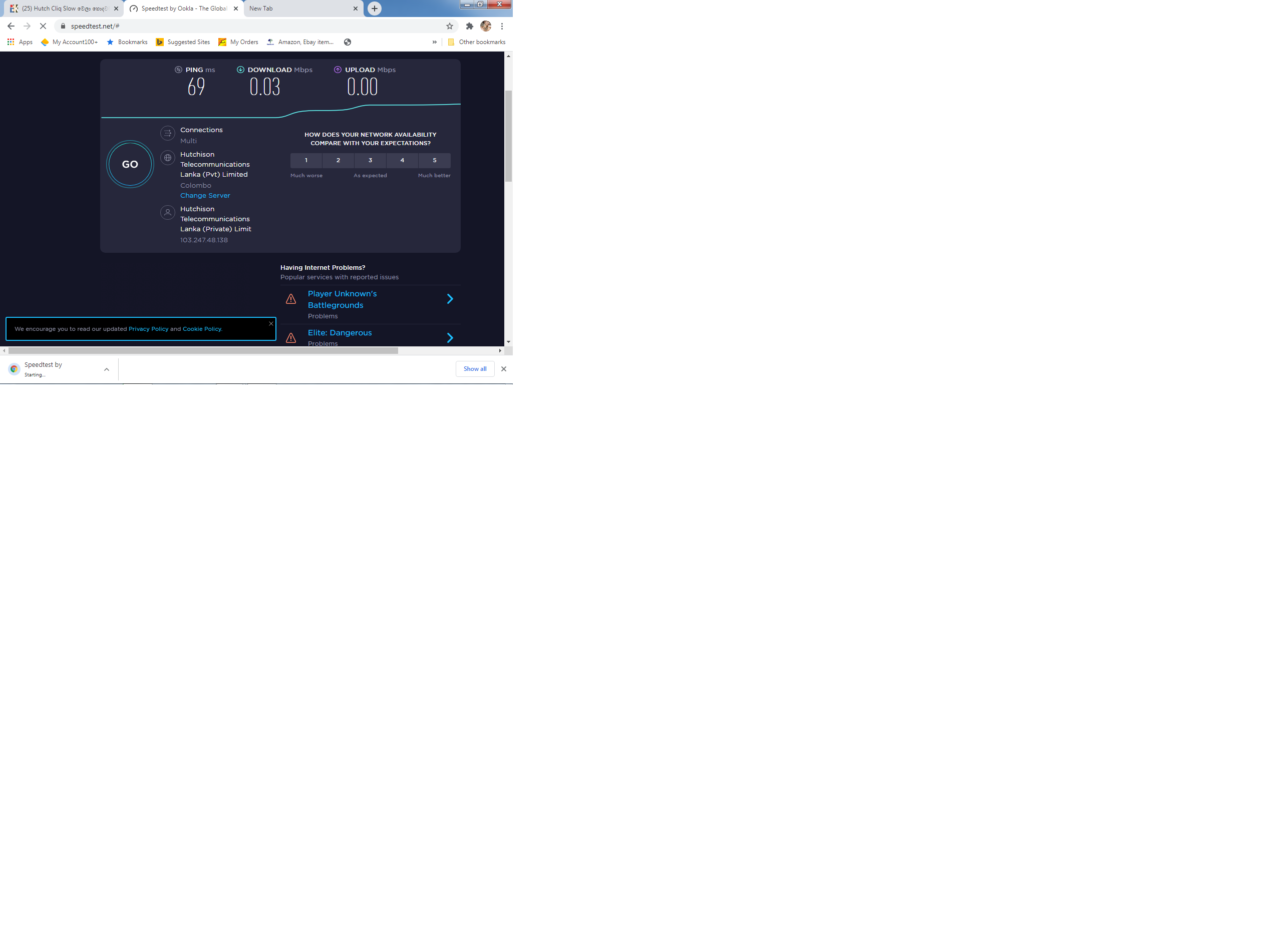
Task: Open the Chrome profile avatar
Action: click(x=486, y=26)
